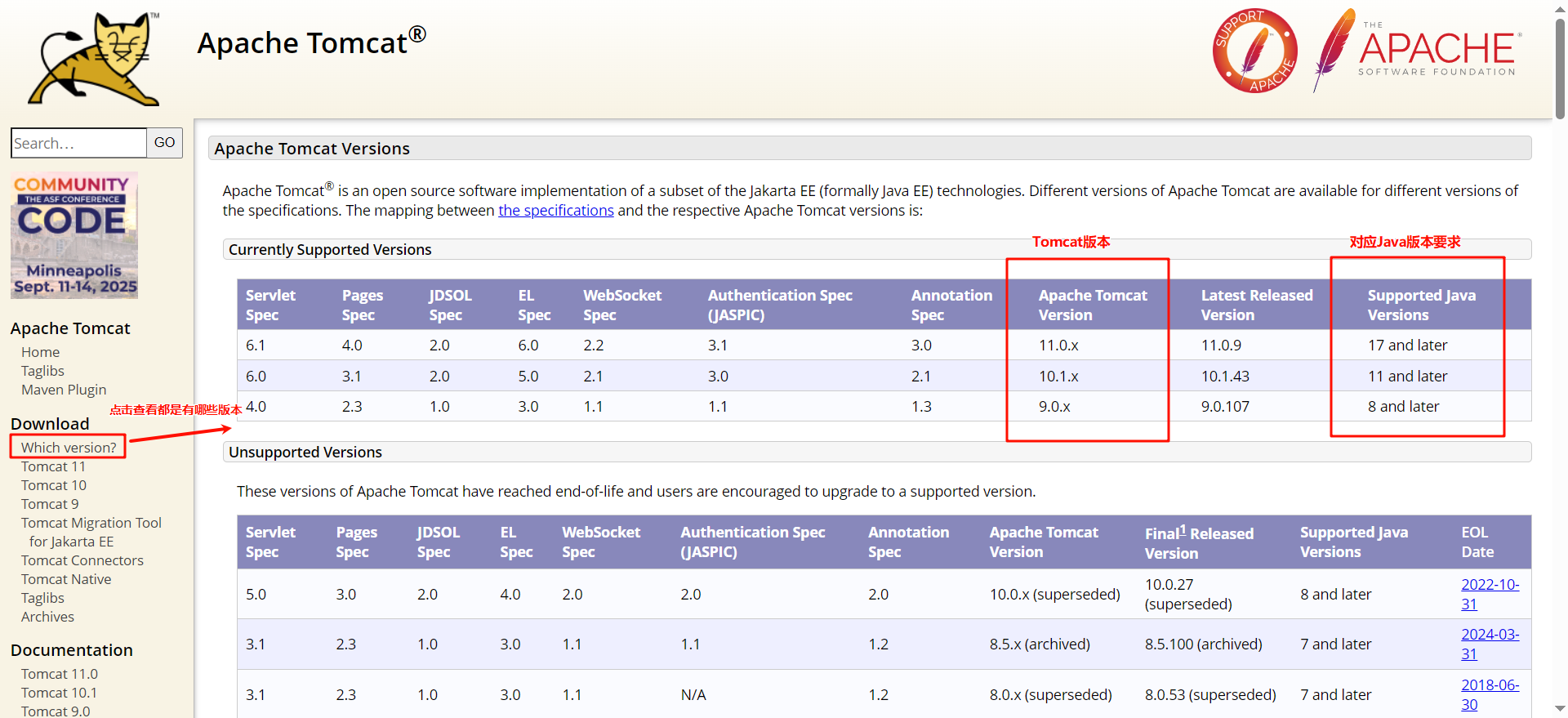Click the Apache Tomcat Versions heading
The height and width of the screenshot is (718, 1568).
point(312,149)
